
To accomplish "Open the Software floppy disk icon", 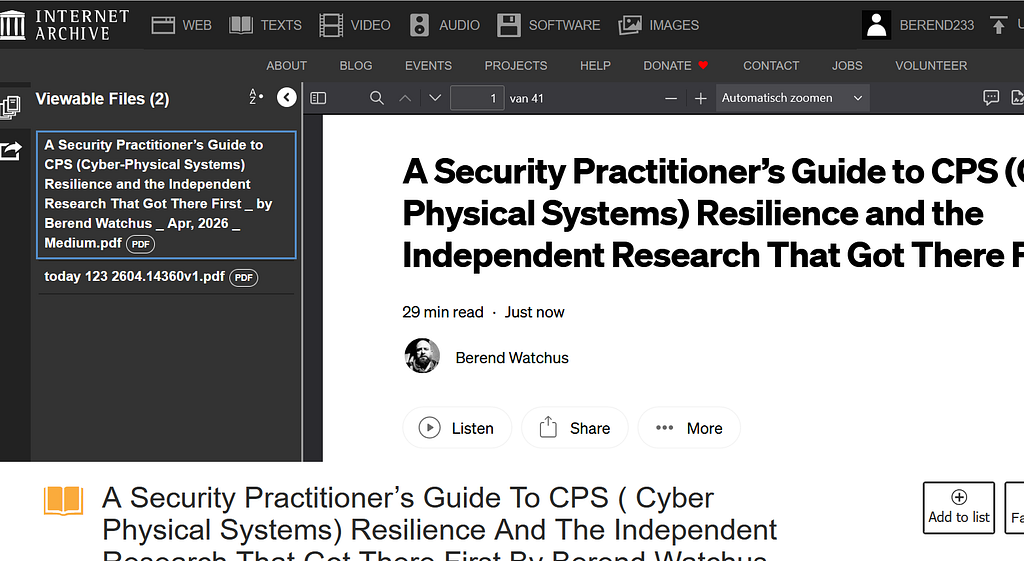I will [509, 25].
